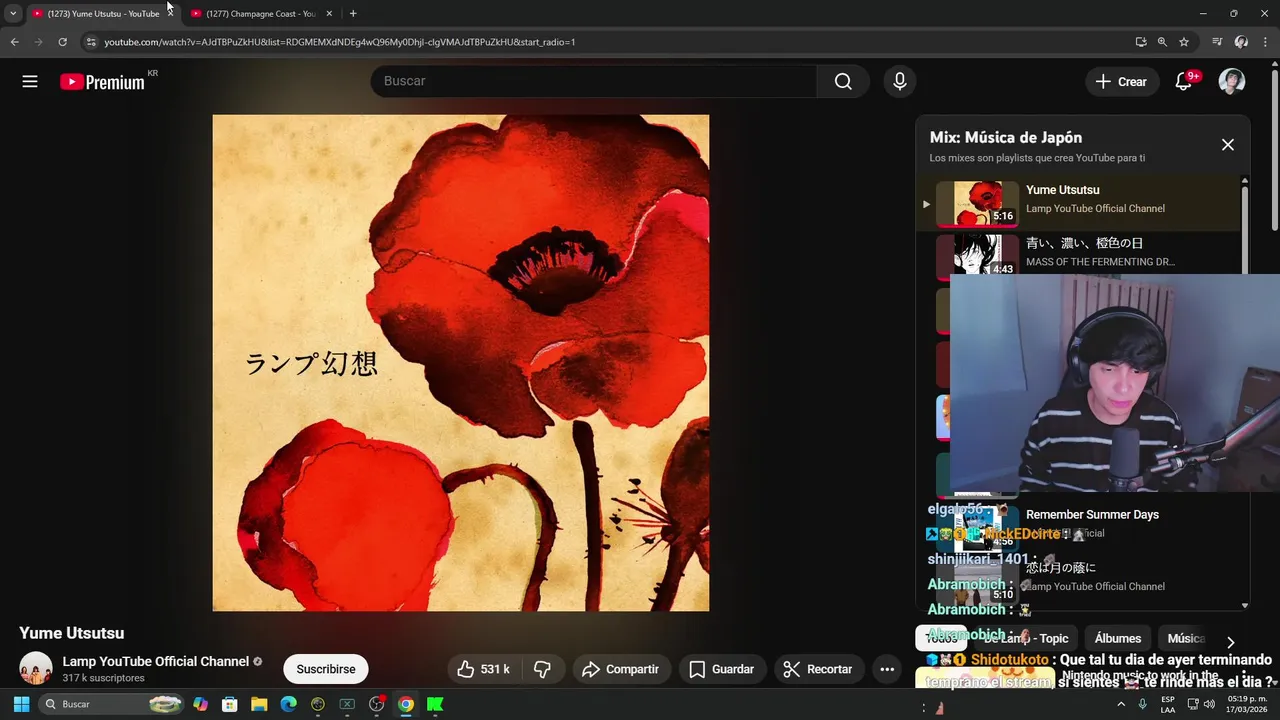Open Remember Summer Days in playlist
Image resolution: width=1280 pixels, height=720 pixels.
[1092, 514]
